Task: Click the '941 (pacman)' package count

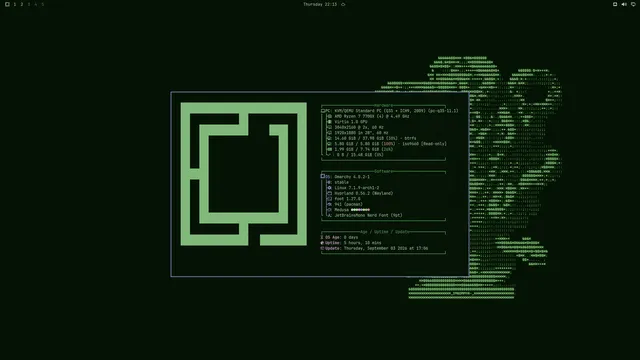Action: (x=348, y=204)
